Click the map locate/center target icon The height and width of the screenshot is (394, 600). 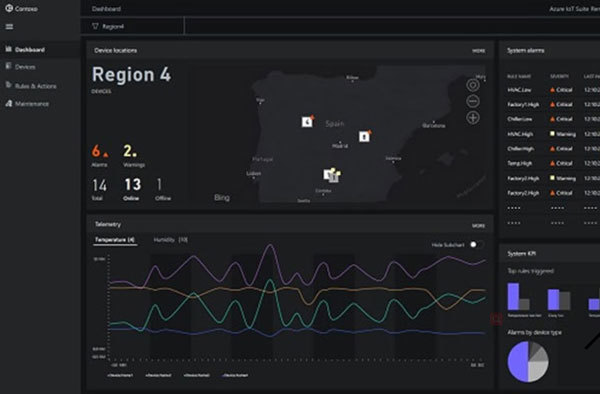coord(473,85)
